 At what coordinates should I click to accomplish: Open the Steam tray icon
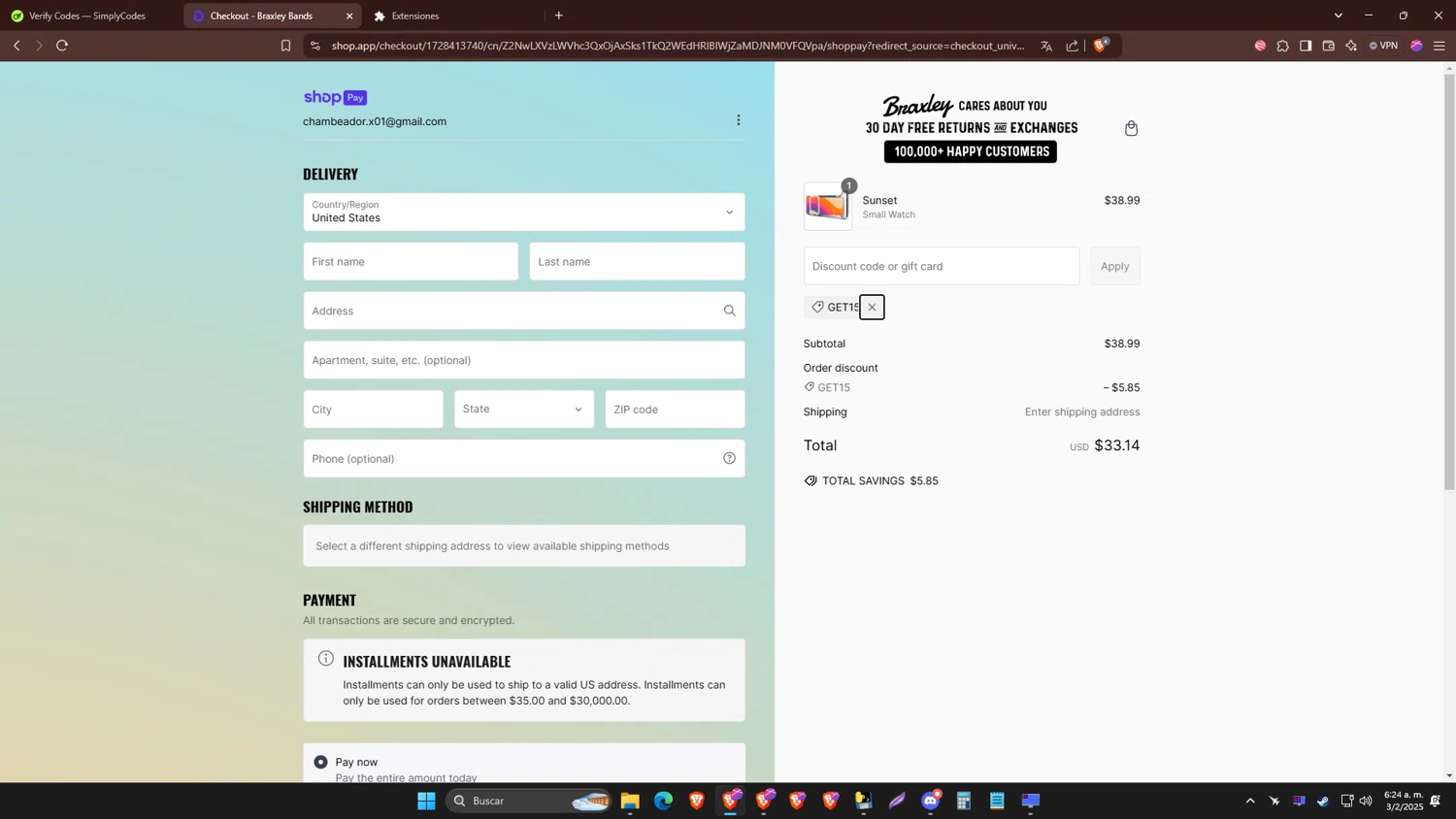point(1323,801)
